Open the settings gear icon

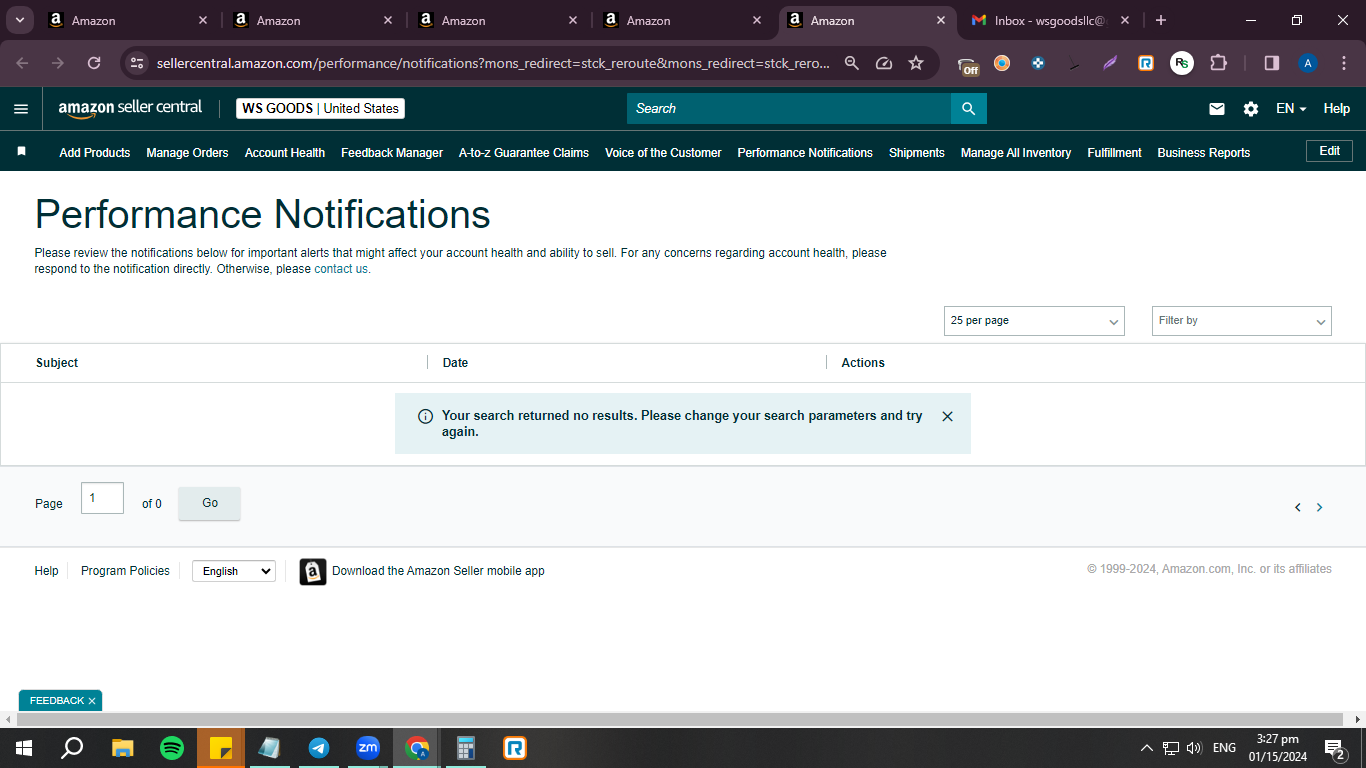click(x=1251, y=109)
